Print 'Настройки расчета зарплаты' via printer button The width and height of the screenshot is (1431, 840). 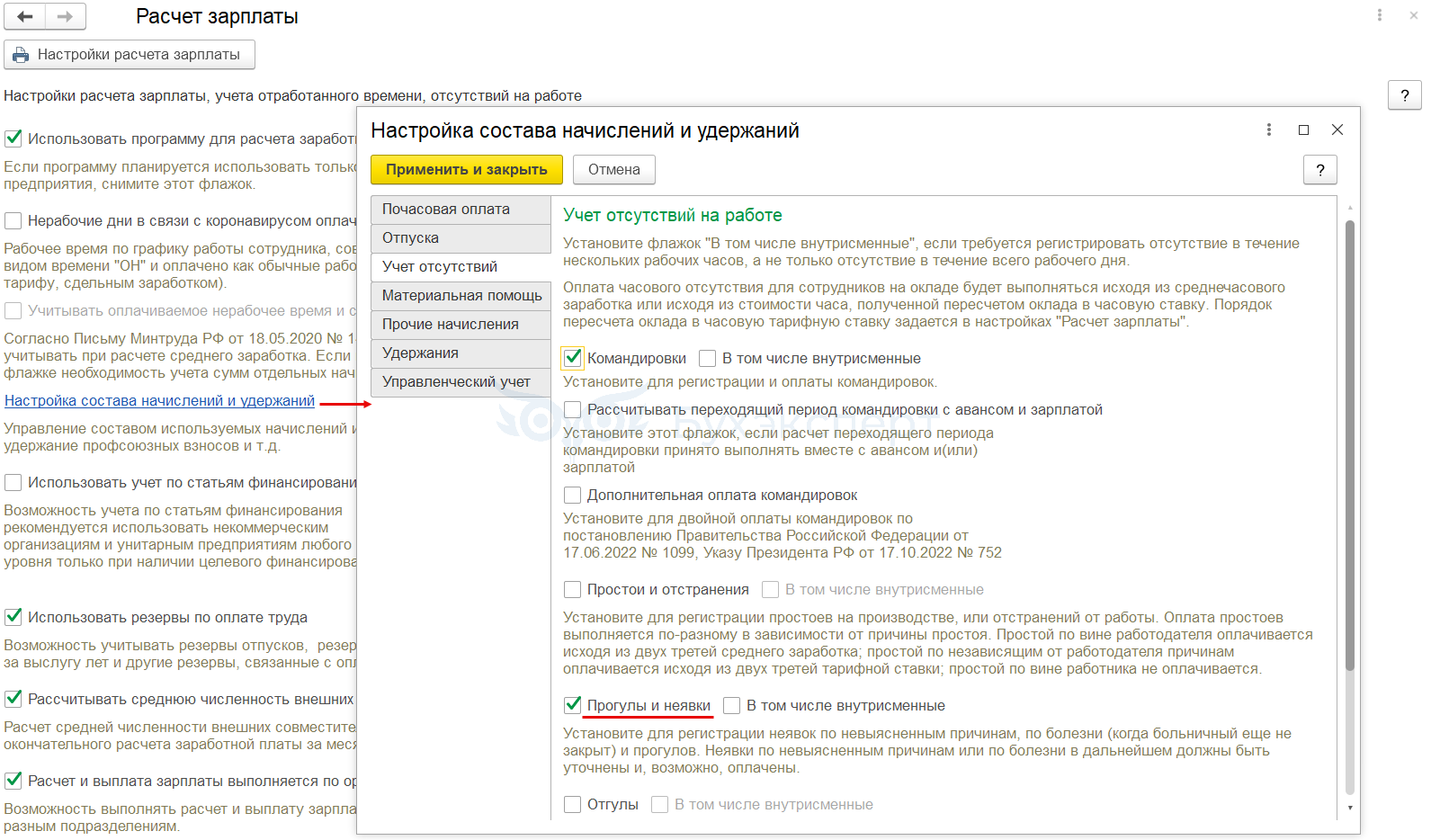point(130,55)
